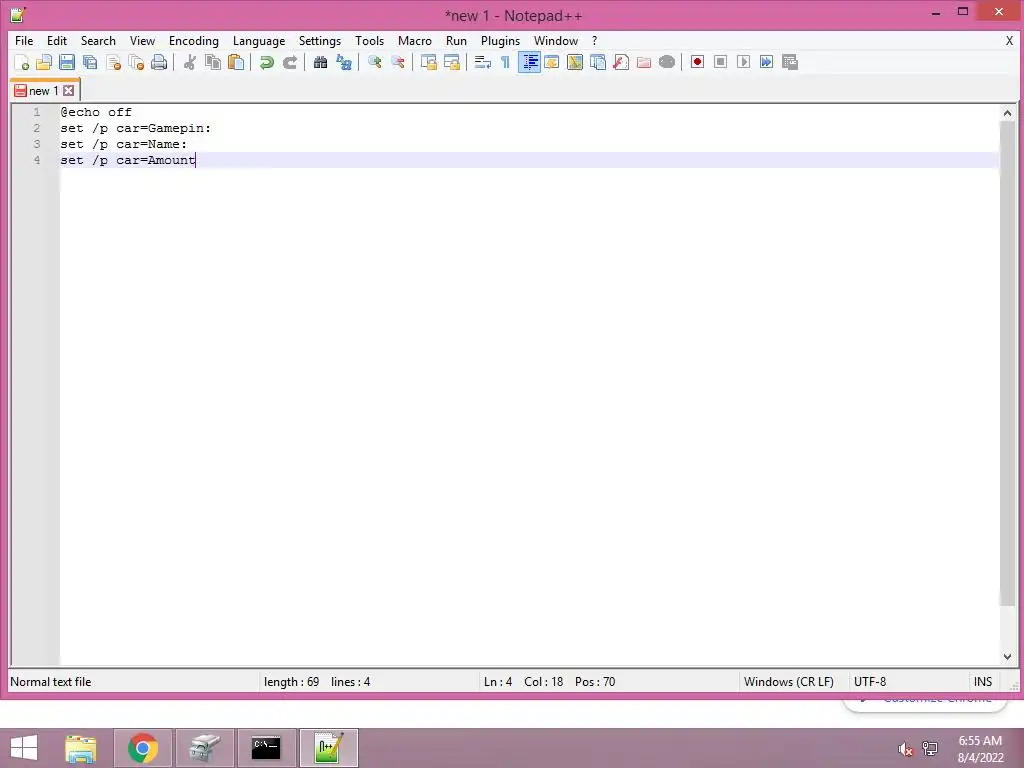Click the line 'set /p car=Name:'
This screenshot has height=768, width=1024.
tap(123, 144)
